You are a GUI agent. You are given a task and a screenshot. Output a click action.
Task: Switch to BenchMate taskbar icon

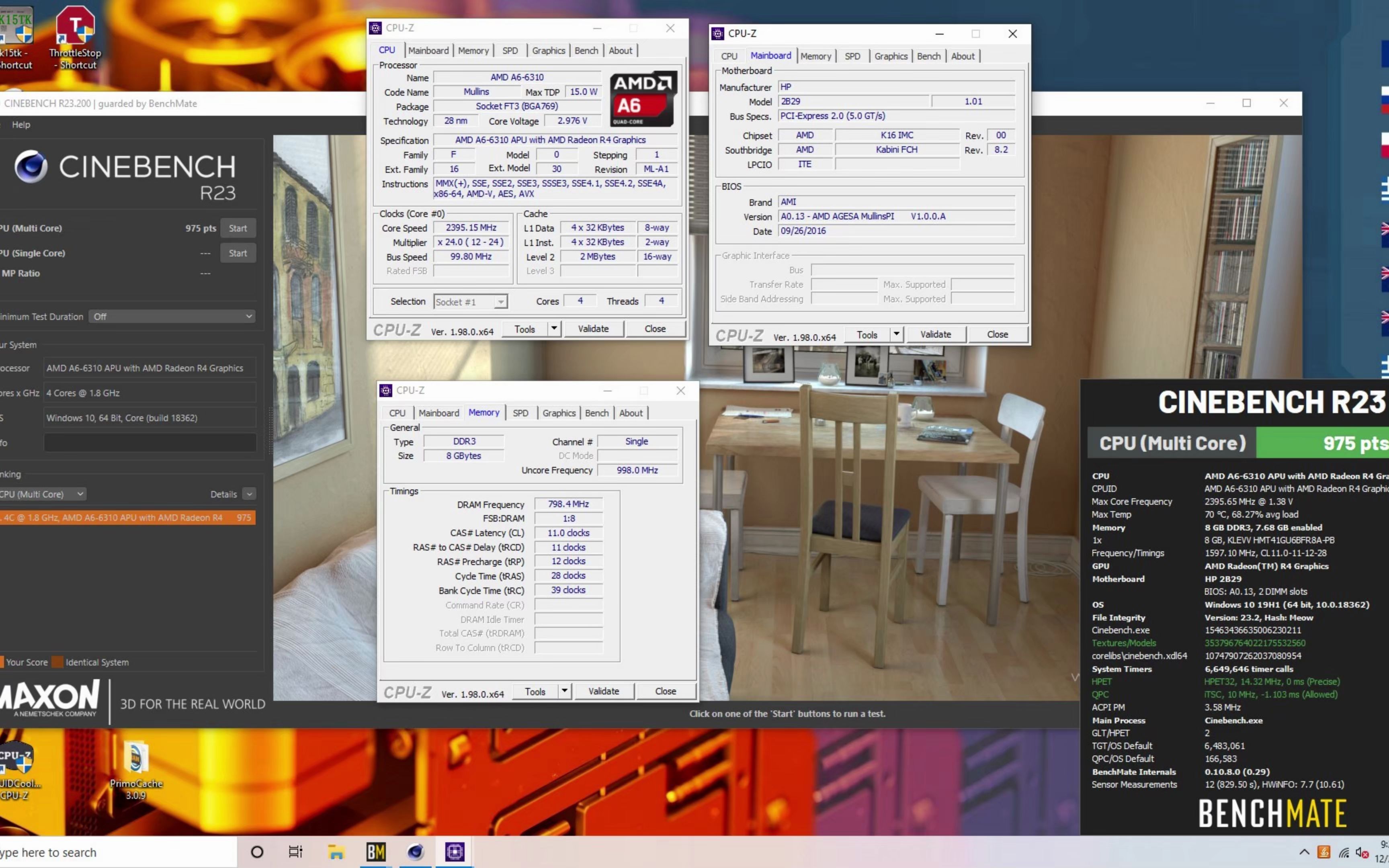pos(376,852)
